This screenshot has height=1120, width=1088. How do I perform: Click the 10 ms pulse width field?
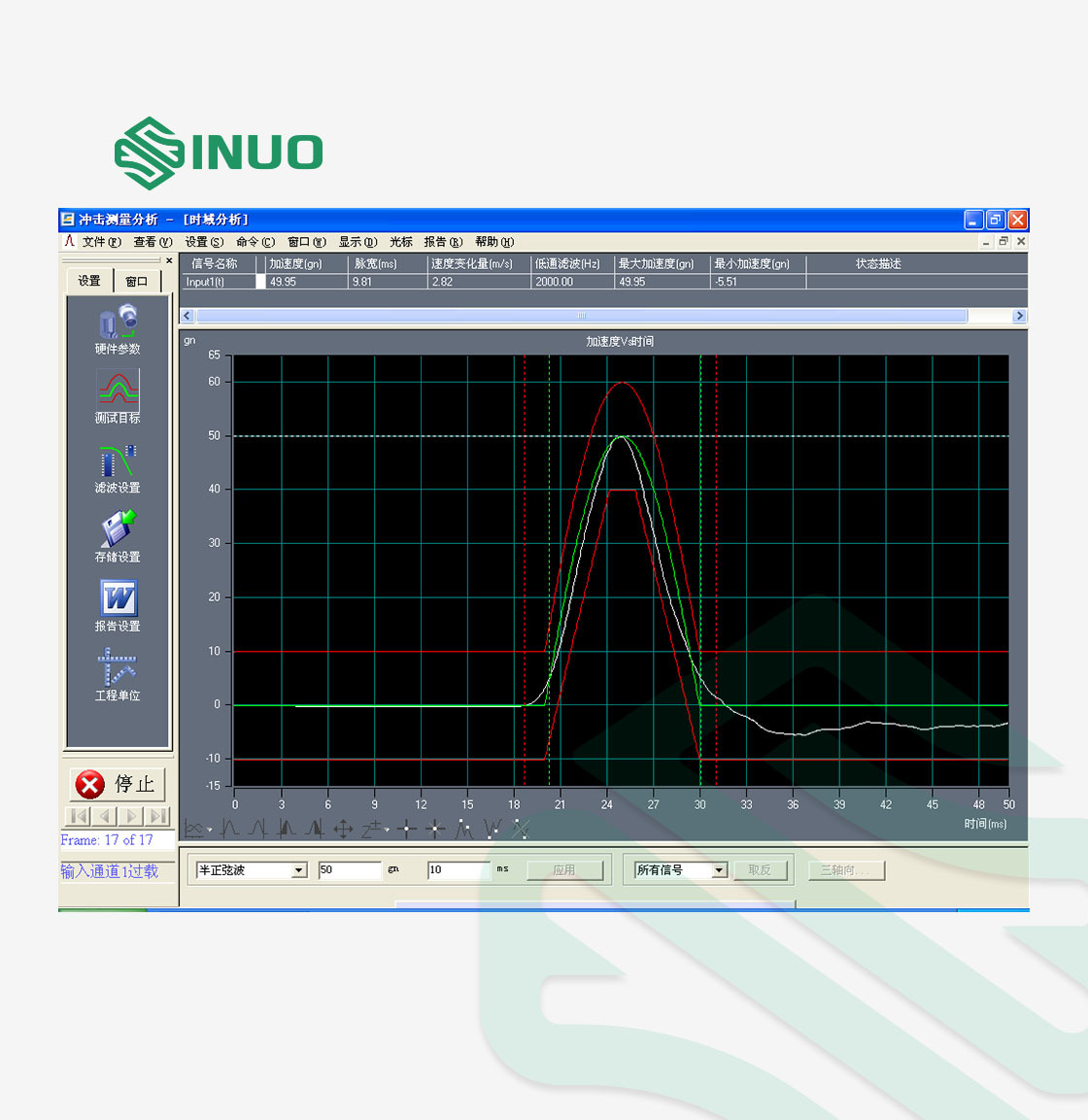point(458,870)
